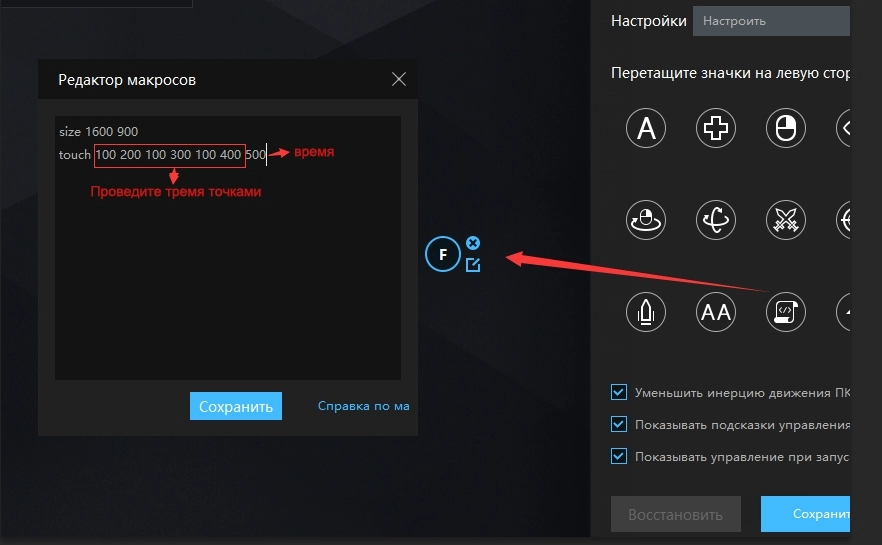Remove the F key mapping with X
The image size is (882, 545).
point(473,243)
